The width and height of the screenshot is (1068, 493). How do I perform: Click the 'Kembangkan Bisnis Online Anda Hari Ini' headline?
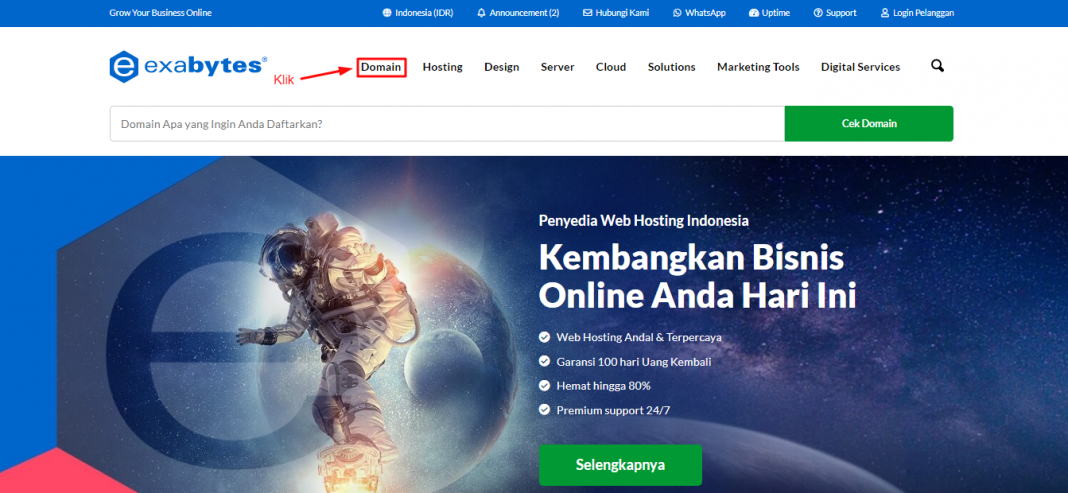pyautogui.click(x=697, y=277)
